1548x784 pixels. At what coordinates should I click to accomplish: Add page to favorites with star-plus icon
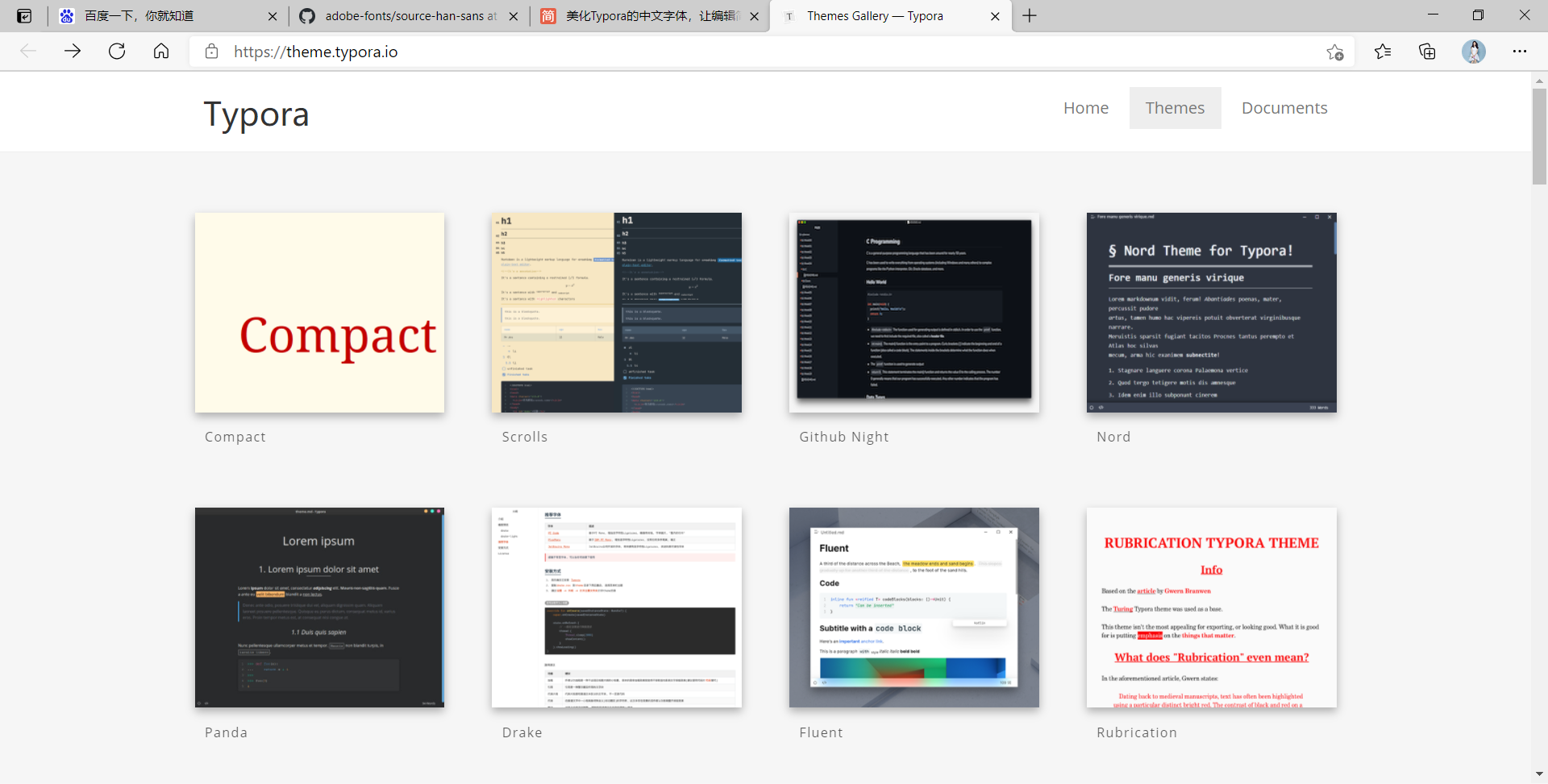1335,52
